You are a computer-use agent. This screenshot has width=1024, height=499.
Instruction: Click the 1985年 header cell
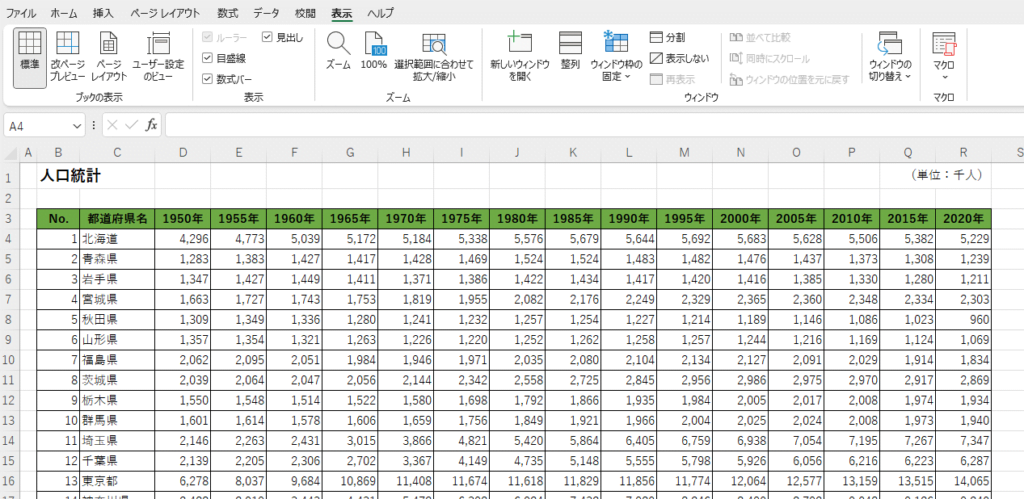573,219
